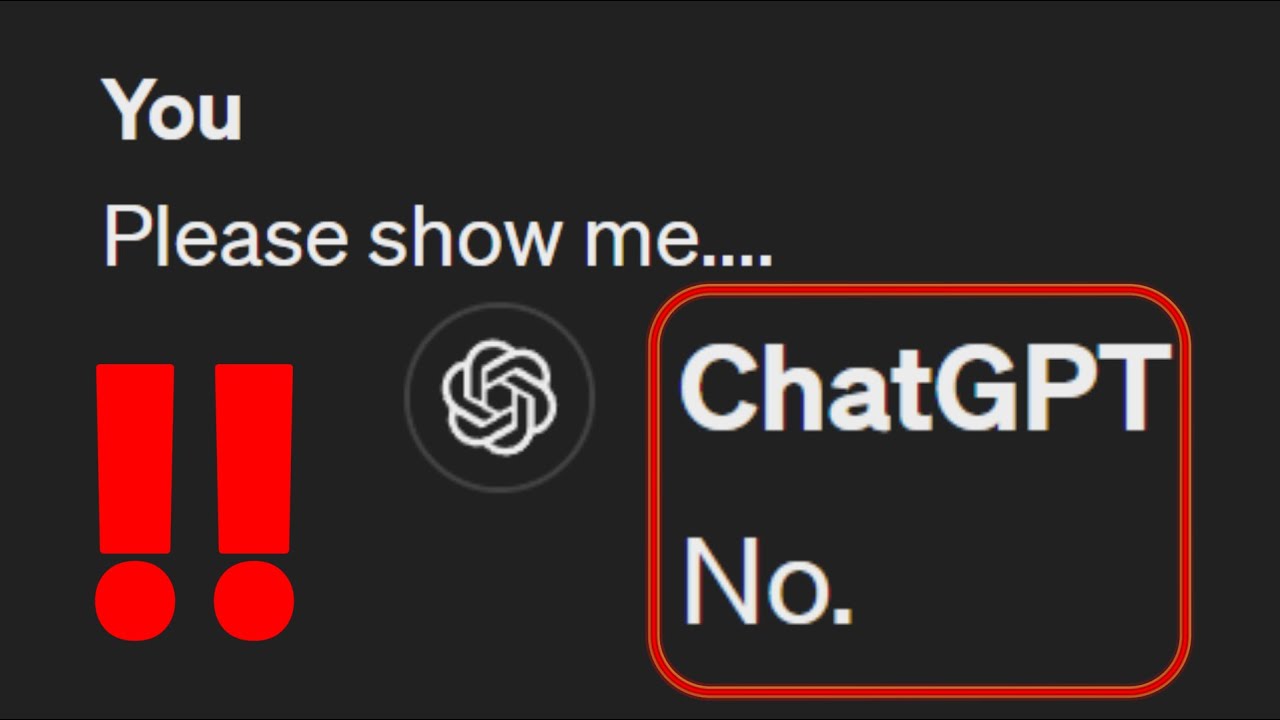Select the "You" sender label
Image resolution: width=1280 pixels, height=720 pixels.
172,110
